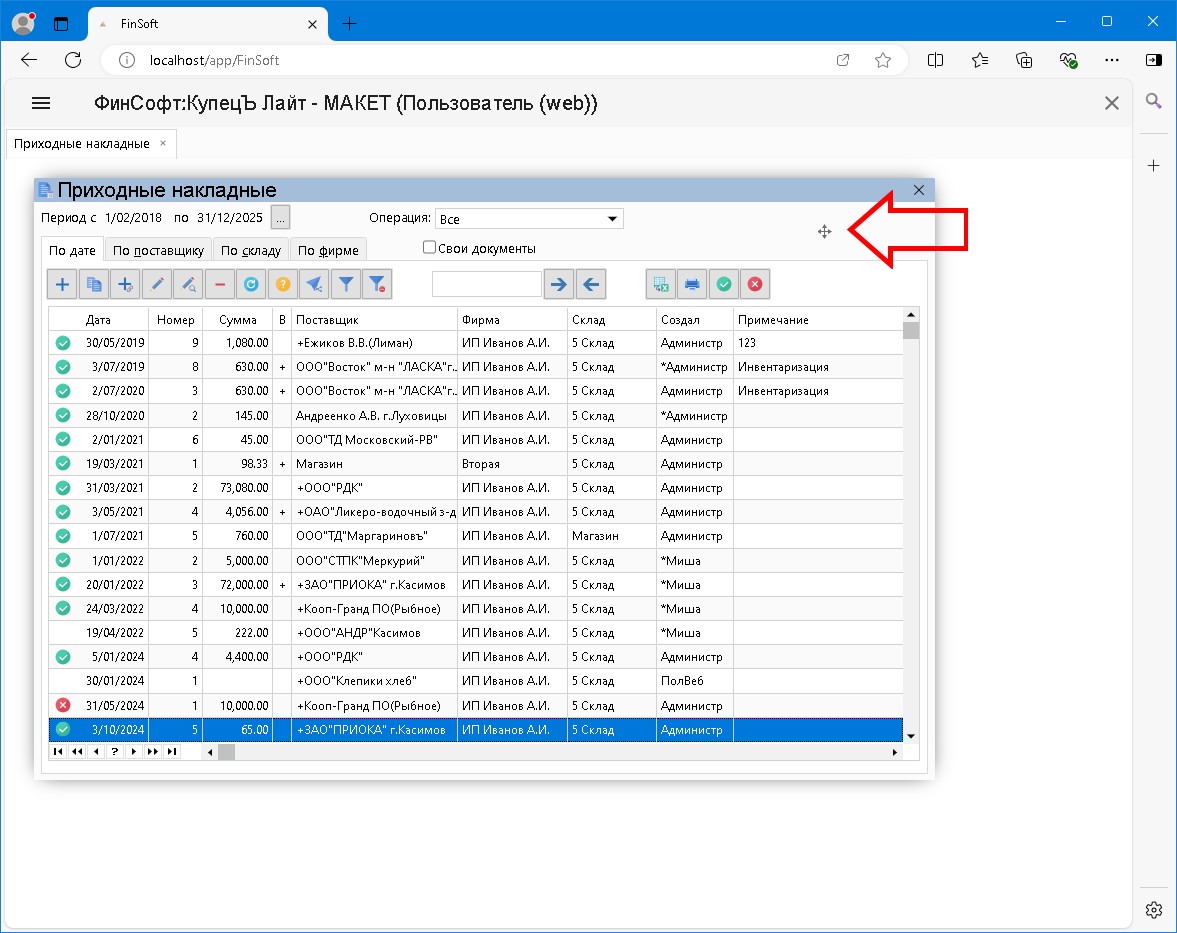Click the blue refresh toolbar icon

[251, 285]
